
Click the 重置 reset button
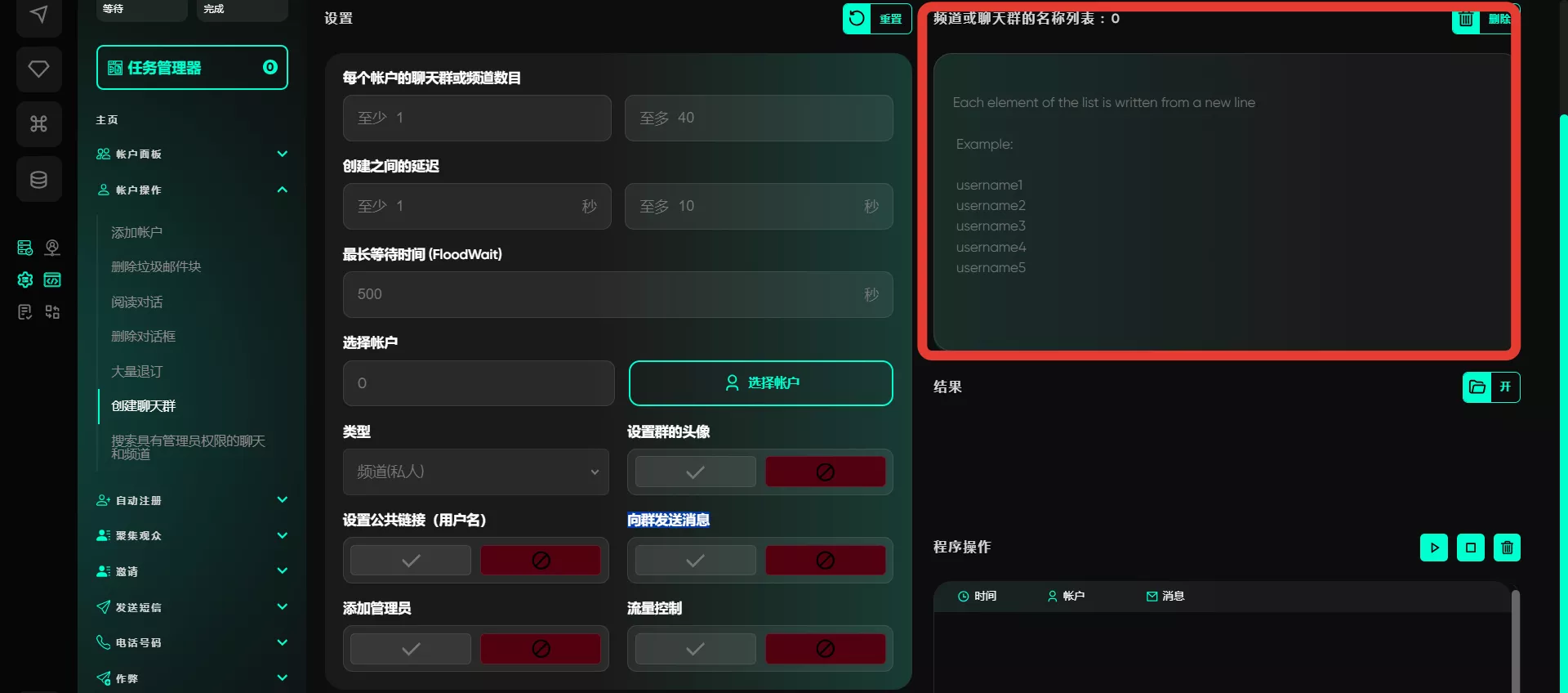pos(877,19)
